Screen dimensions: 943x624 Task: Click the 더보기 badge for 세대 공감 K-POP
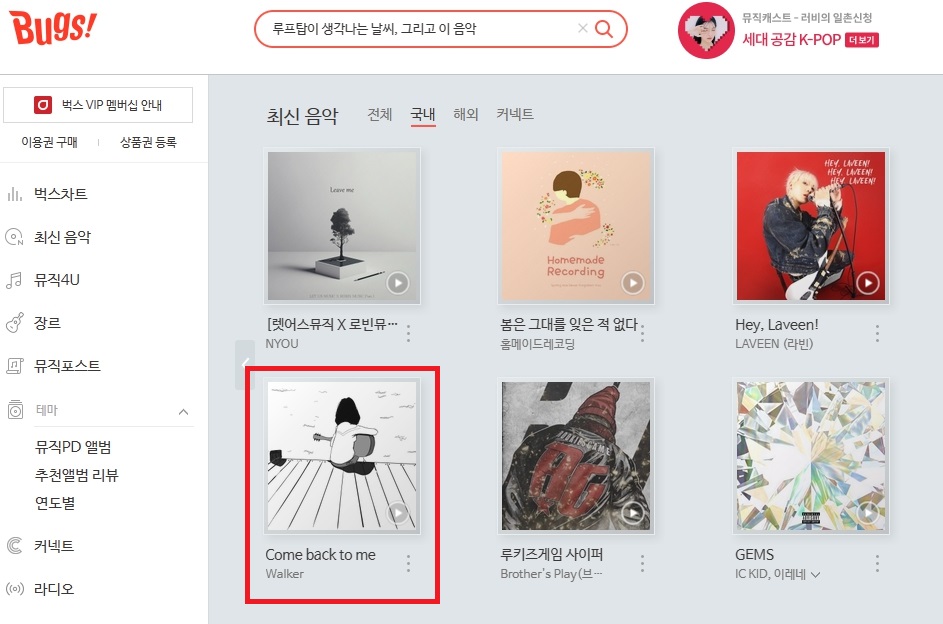pyautogui.click(x=862, y=40)
